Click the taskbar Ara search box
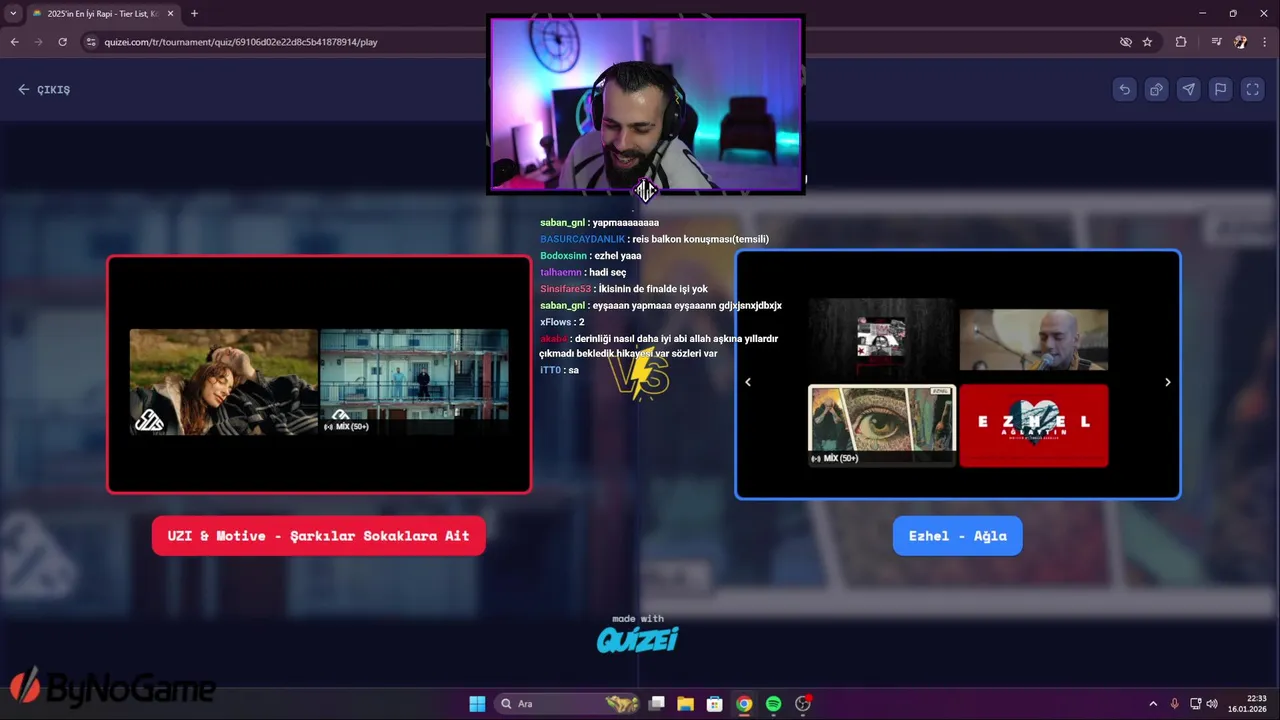 point(568,704)
